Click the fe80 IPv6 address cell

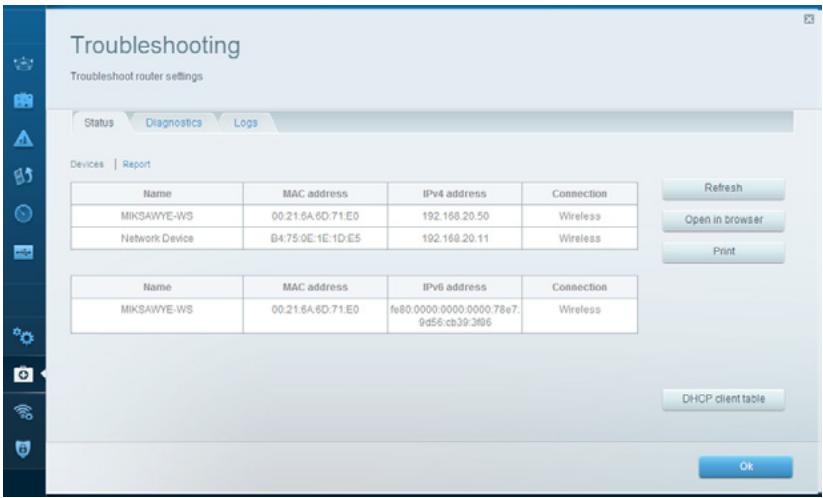click(x=455, y=316)
